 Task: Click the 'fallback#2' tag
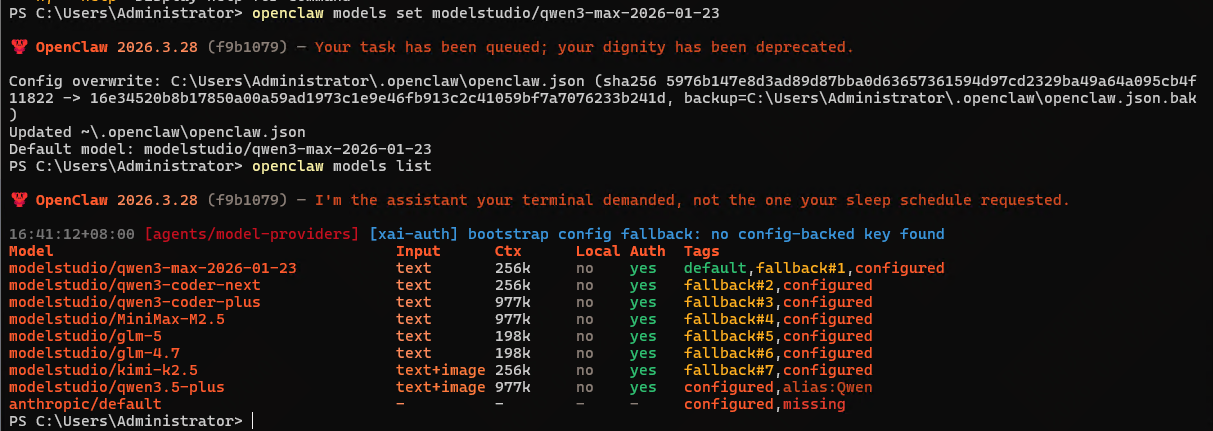(x=729, y=285)
